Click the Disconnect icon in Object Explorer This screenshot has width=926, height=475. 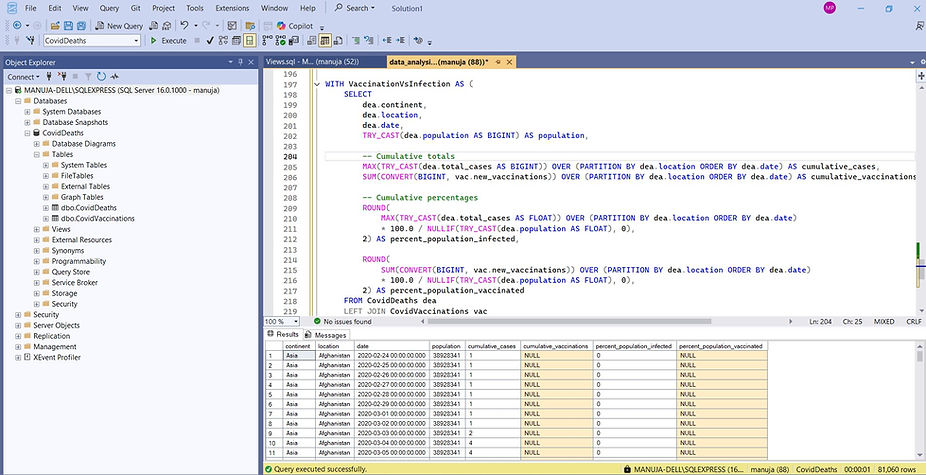coord(60,76)
